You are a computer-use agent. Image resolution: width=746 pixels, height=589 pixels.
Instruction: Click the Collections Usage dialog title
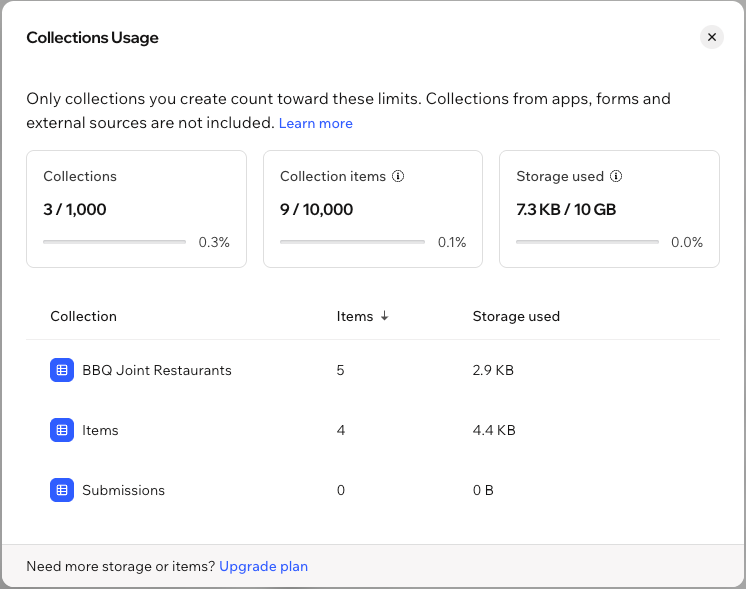coord(92,38)
